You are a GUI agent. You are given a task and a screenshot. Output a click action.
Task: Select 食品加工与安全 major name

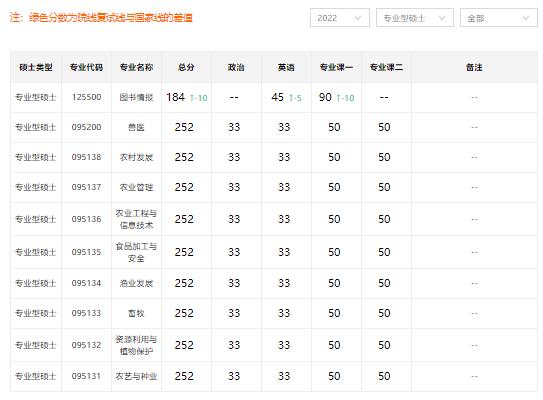pos(136,252)
